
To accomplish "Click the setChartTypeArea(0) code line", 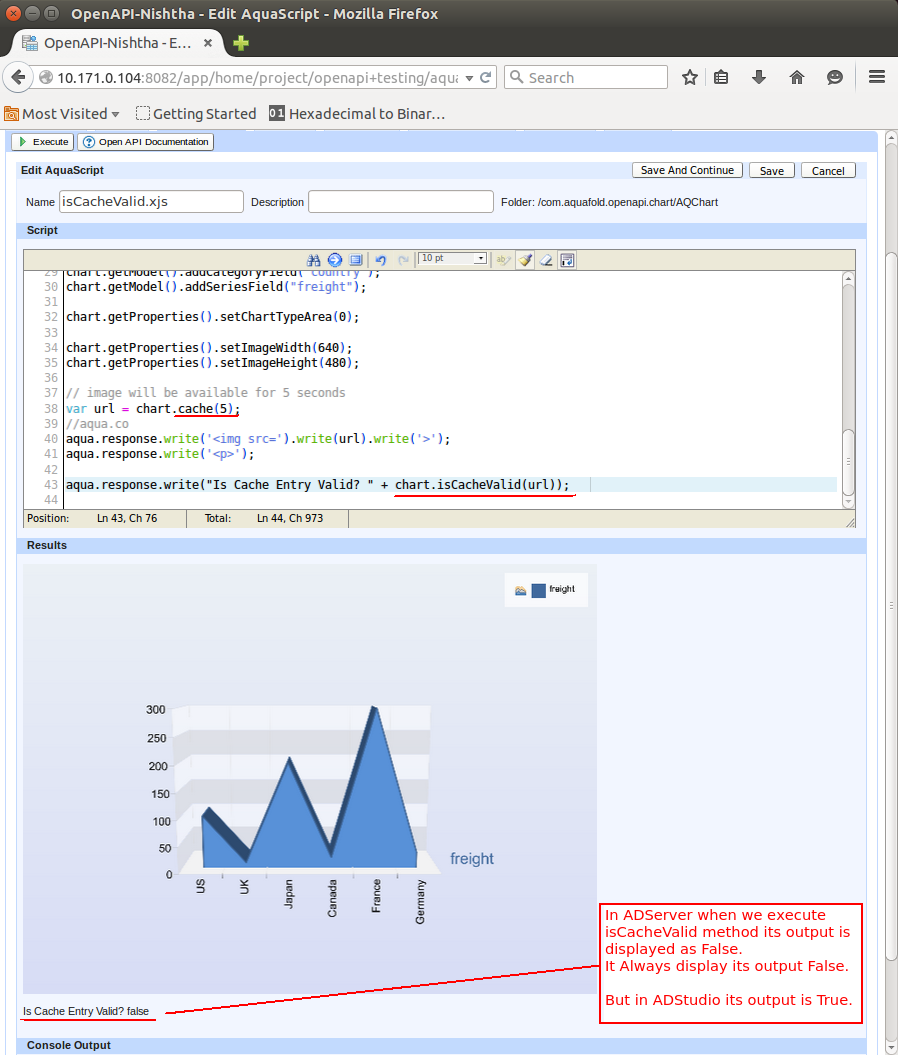I will pos(213,316).
